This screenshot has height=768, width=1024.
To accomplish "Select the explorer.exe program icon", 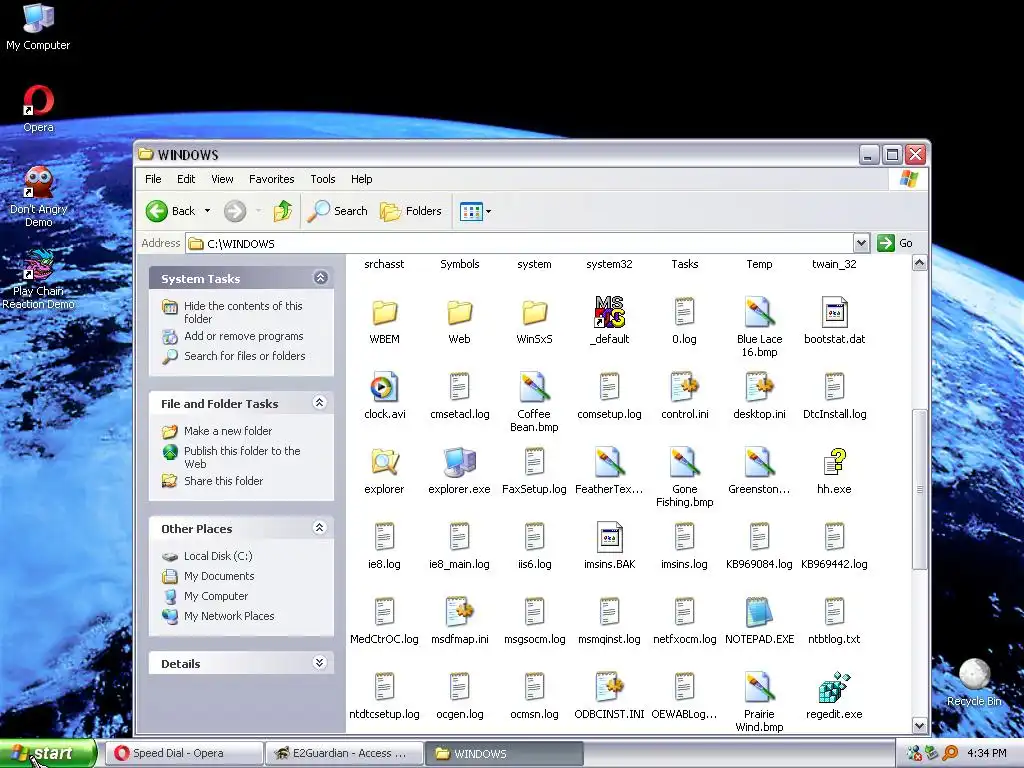I will click(x=459, y=462).
